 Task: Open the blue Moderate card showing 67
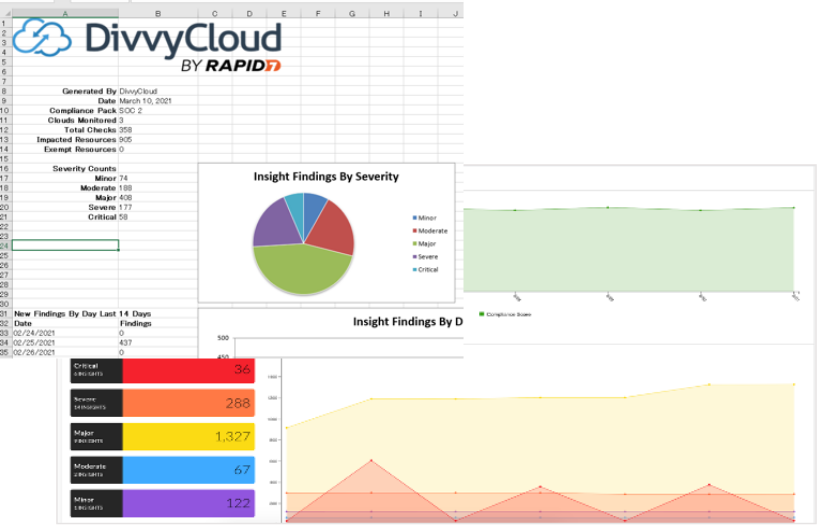(163, 470)
